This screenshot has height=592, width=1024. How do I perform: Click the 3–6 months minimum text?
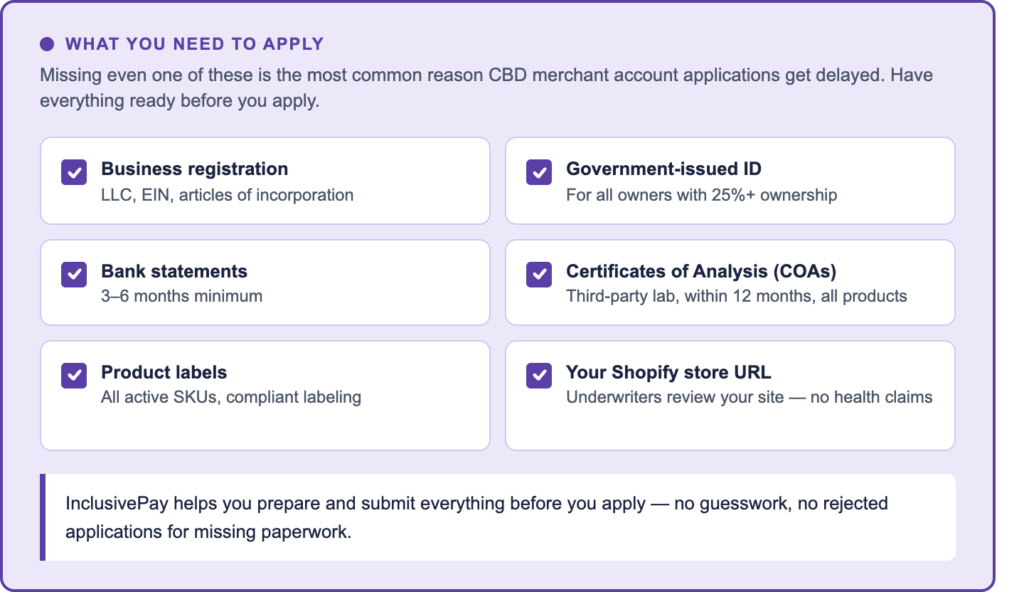pos(181,296)
